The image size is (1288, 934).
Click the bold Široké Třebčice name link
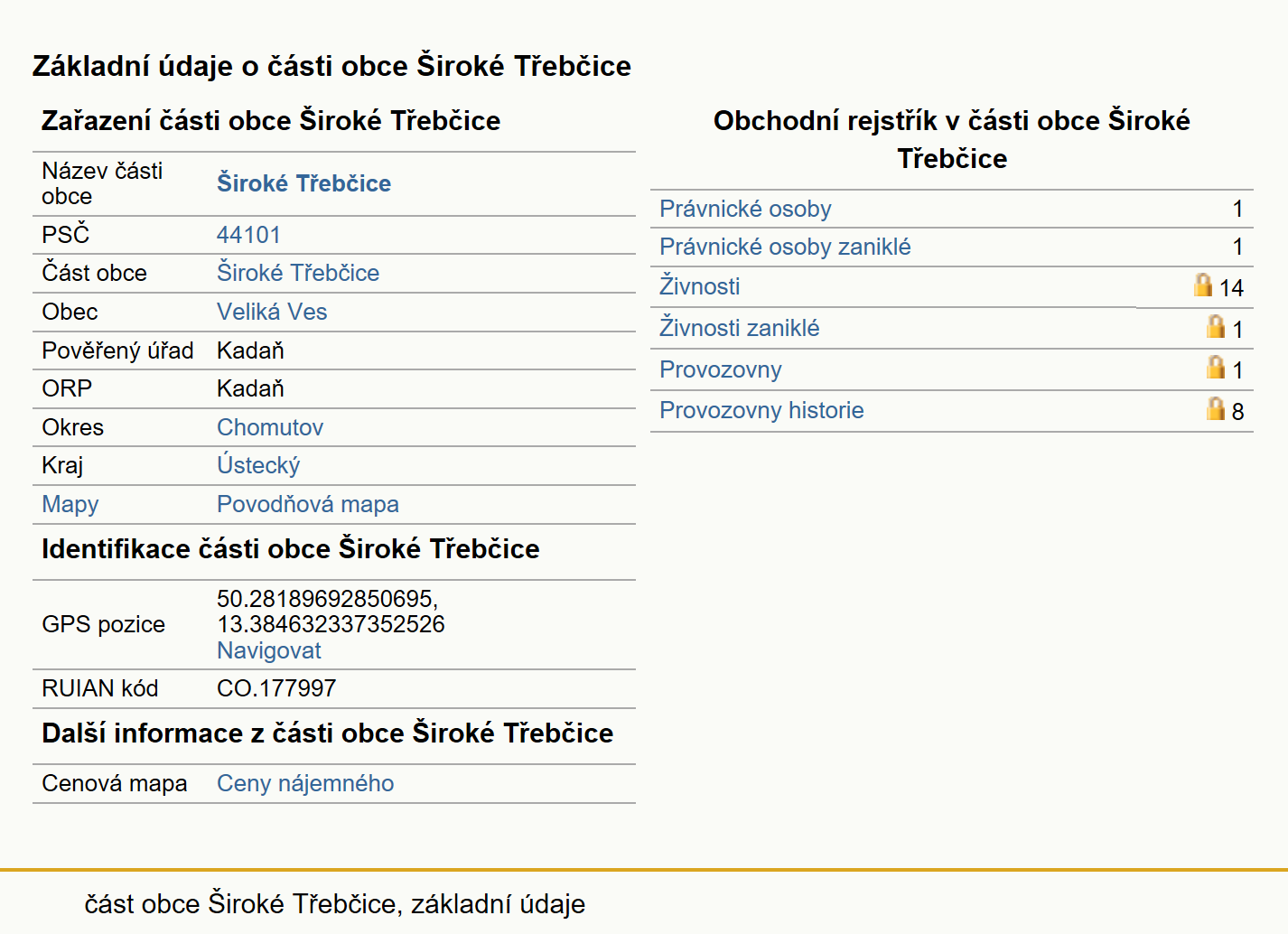click(x=303, y=183)
